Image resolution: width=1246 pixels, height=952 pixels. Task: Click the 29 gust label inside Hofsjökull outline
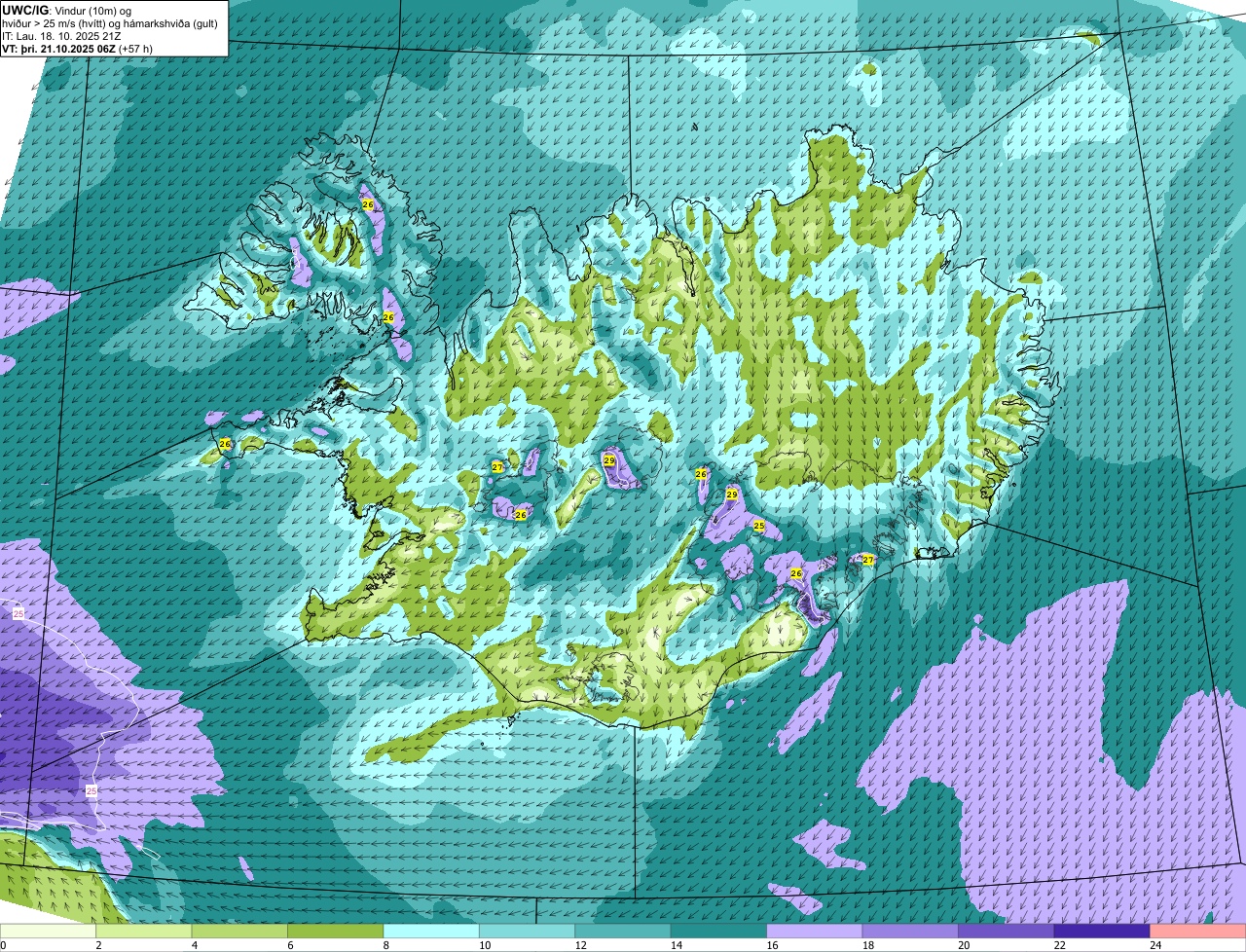[609, 459]
